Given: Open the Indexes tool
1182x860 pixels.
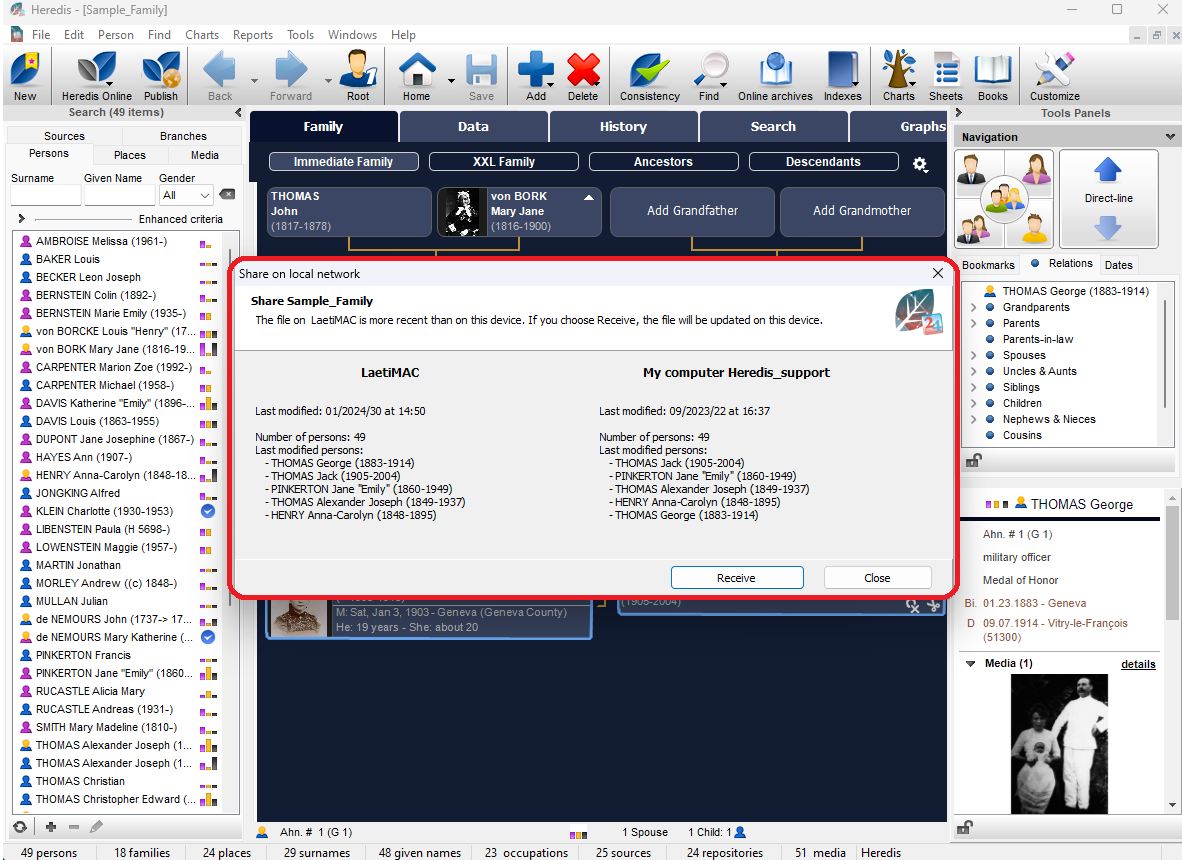Looking at the screenshot, I should pyautogui.click(x=842, y=76).
